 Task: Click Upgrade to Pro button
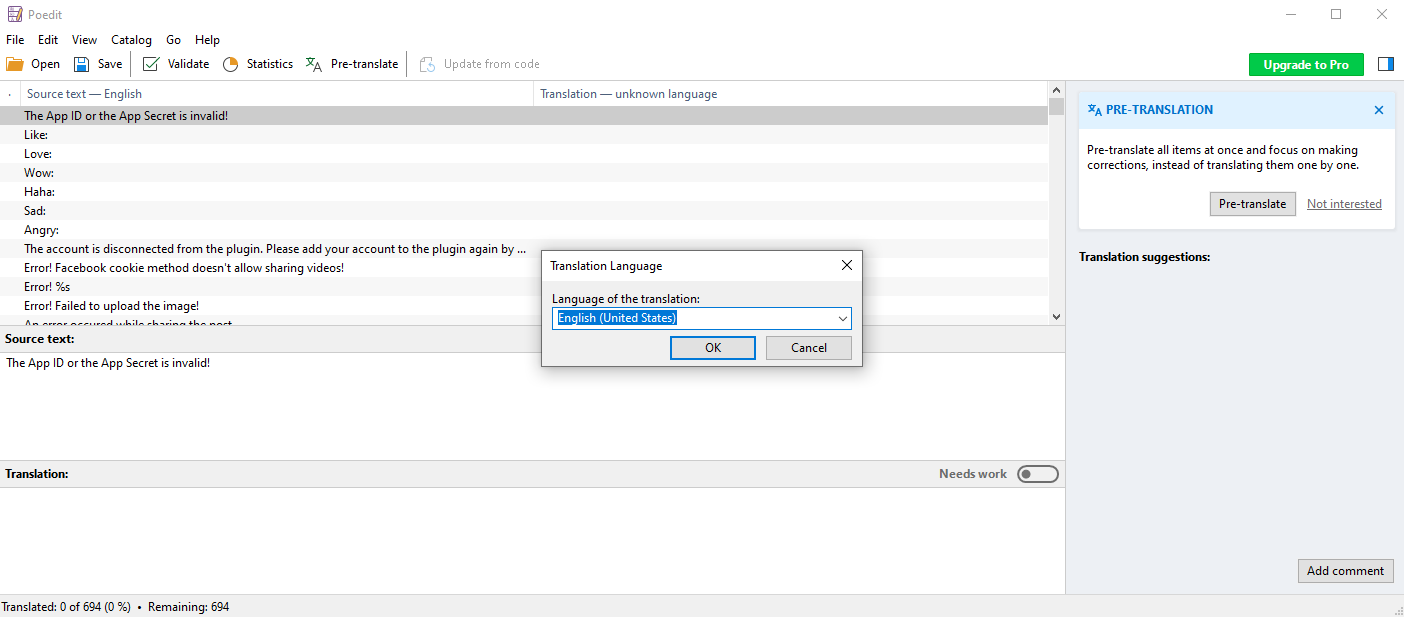[x=1306, y=64]
